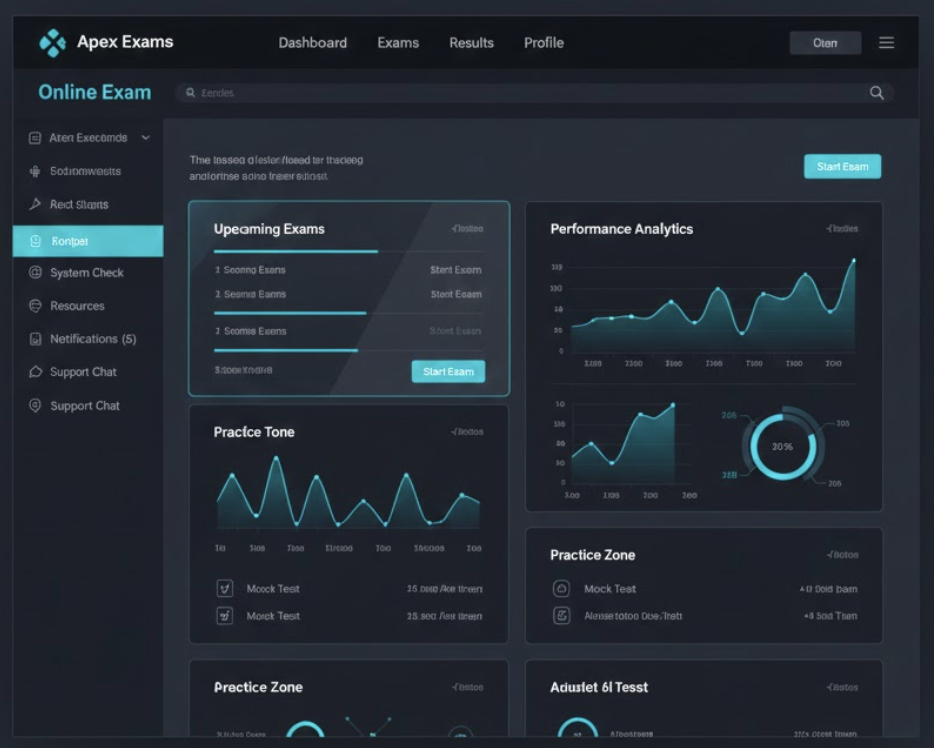This screenshot has width=934, height=748.
Task: Switch to the Results tab
Action: click(x=471, y=43)
